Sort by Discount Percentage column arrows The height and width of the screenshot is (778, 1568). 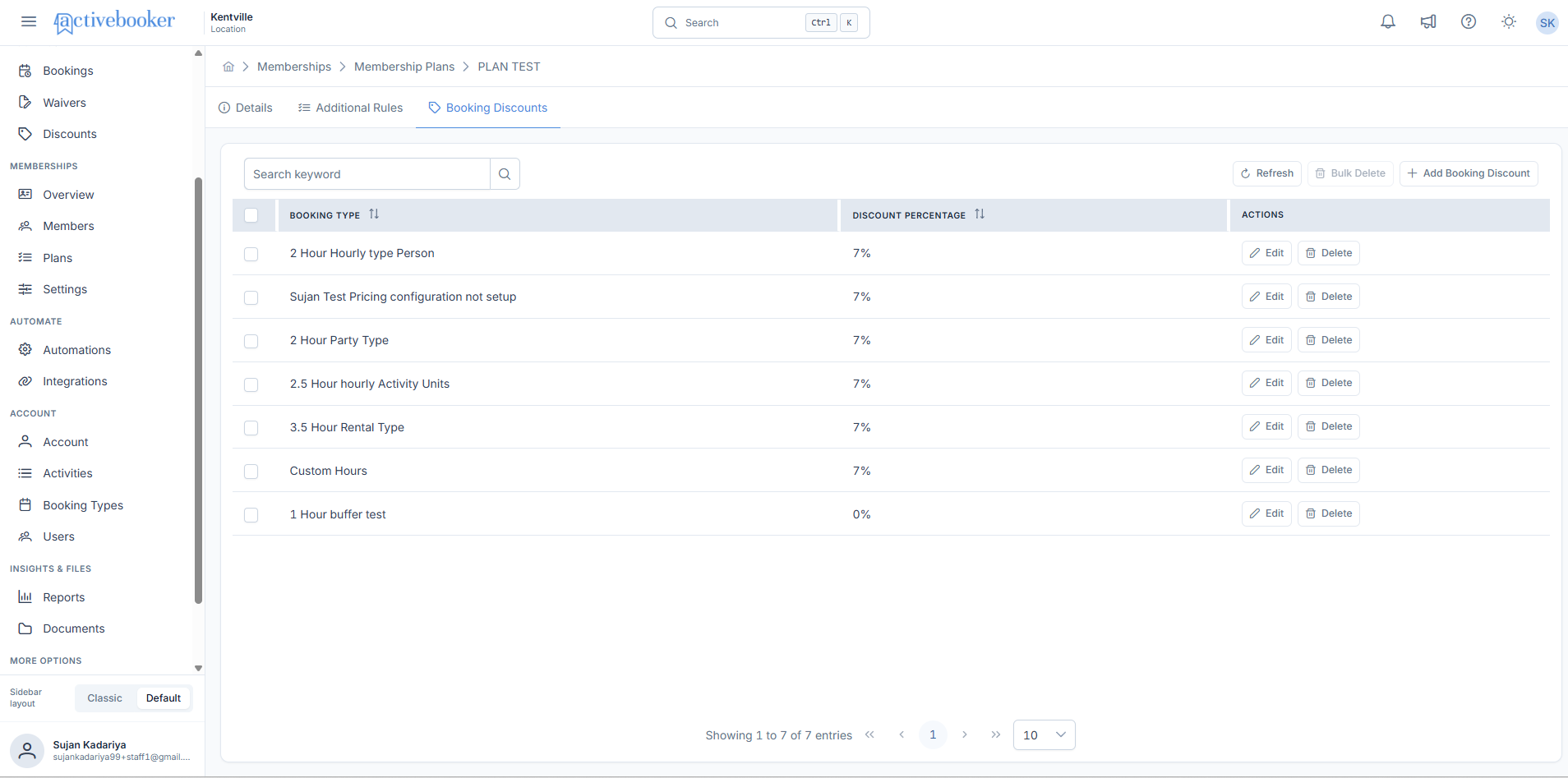click(x=980, y=214)
